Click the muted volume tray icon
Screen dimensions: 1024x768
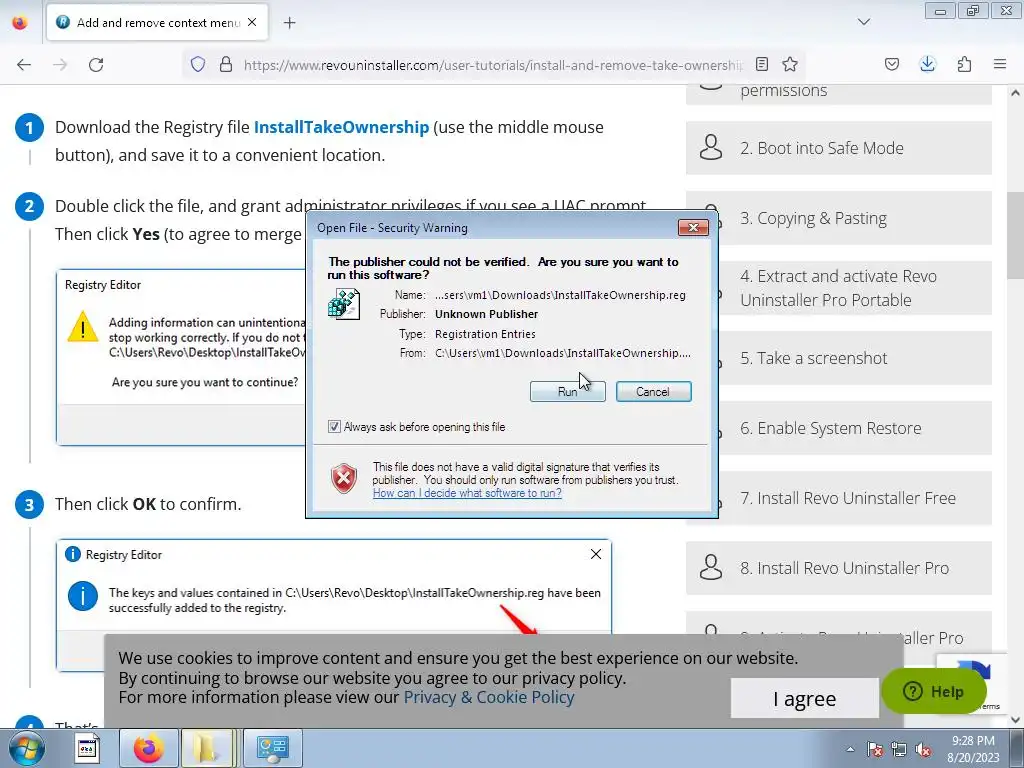(x=923, y=749)
